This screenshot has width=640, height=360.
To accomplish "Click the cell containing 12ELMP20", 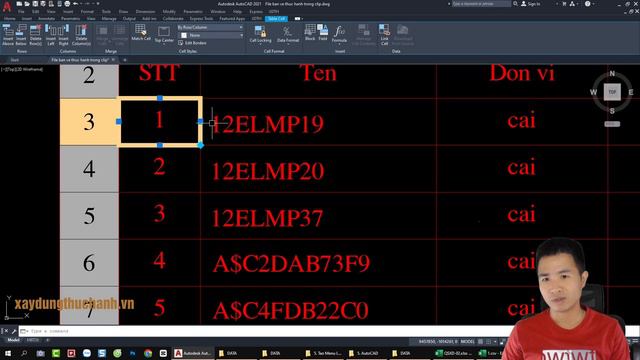I will [x=318, y=169].
